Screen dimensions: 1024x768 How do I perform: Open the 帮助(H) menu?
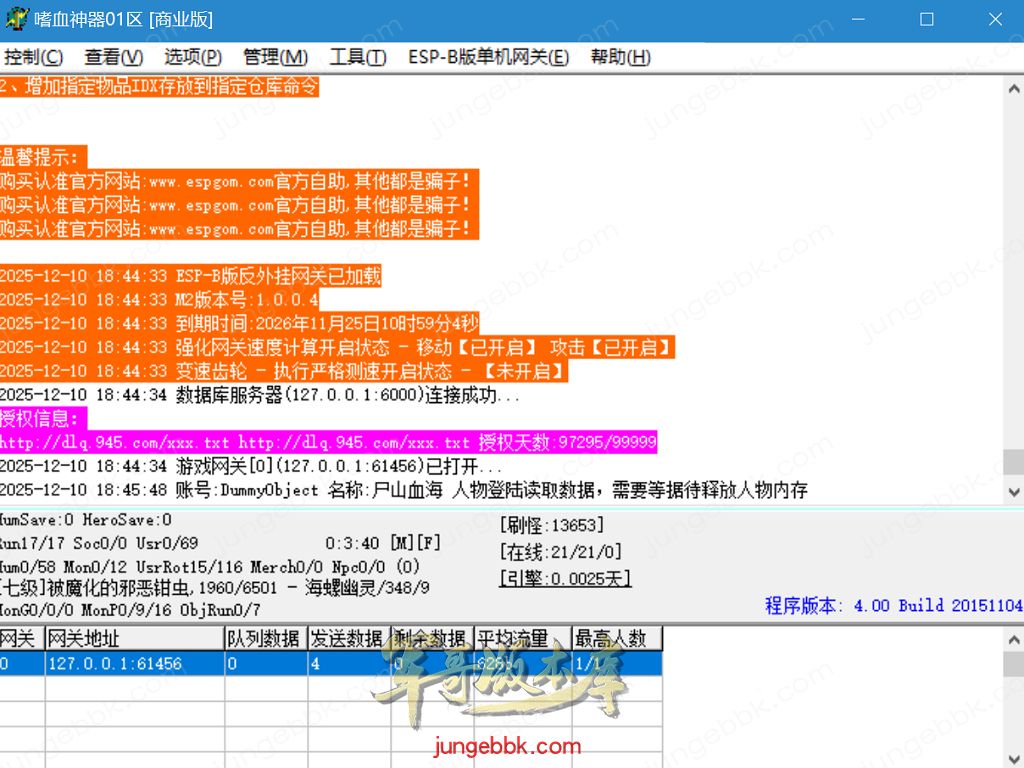point(620,57)
